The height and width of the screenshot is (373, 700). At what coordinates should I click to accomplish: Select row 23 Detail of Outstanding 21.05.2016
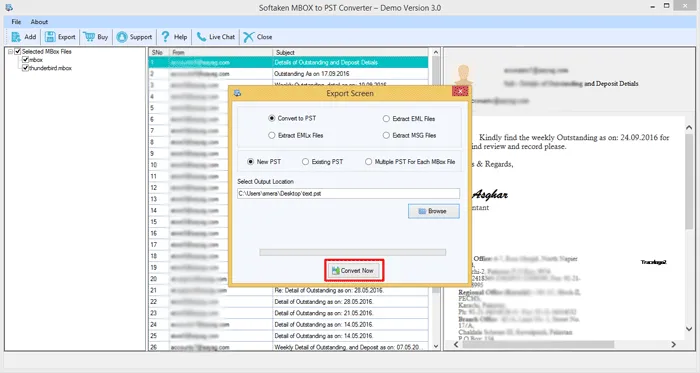[288, 313]
